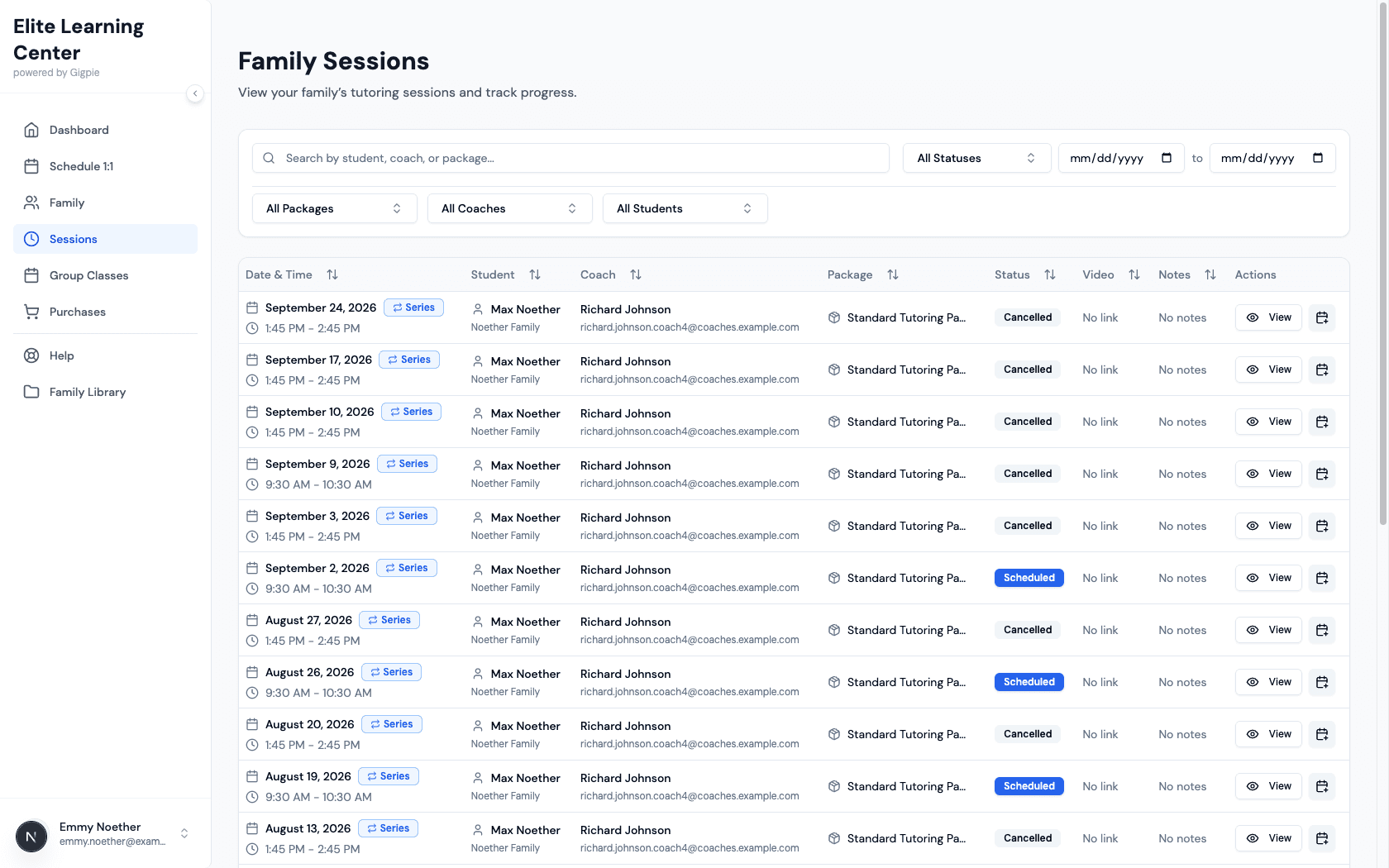Click the eye icon on the September 2 View button
Image resolution: width=1389 pixels, height=868 pixels.
click(1252, 578)
